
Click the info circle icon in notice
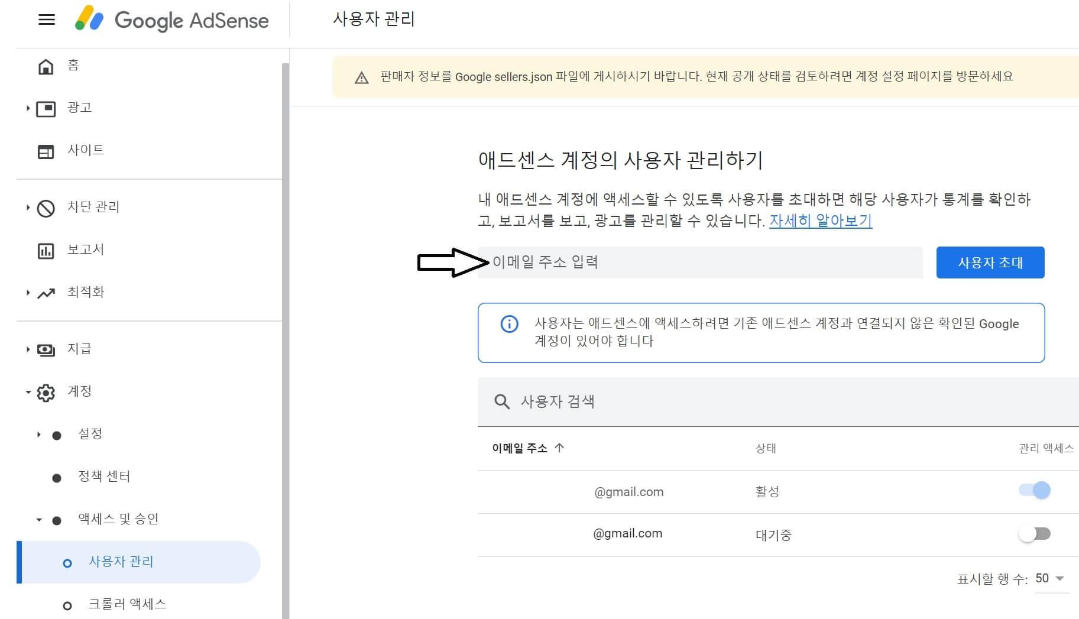tap(509, 324)
